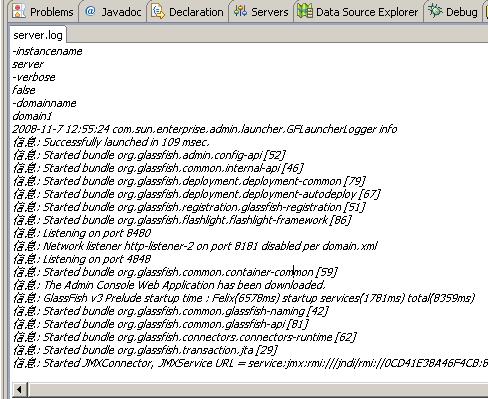Open the Data Source Explorer tab
Viewport: 488px width, 399px height.
(x=358, y=12)
